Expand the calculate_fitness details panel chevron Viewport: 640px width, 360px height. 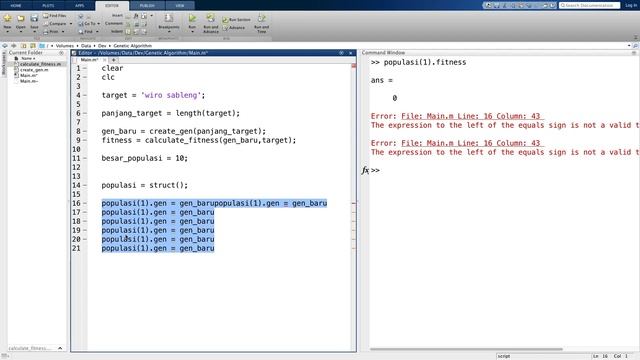(60, 348)
